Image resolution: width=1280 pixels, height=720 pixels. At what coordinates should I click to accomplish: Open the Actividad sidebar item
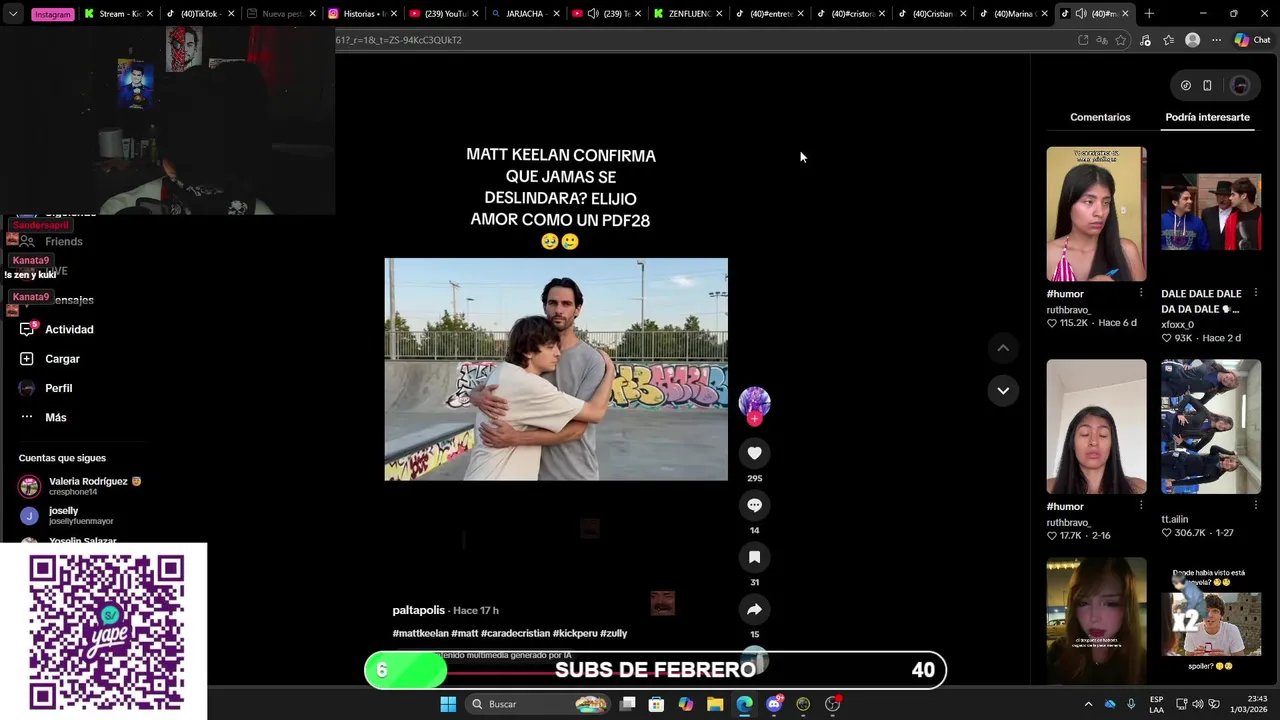click(69, 329)
